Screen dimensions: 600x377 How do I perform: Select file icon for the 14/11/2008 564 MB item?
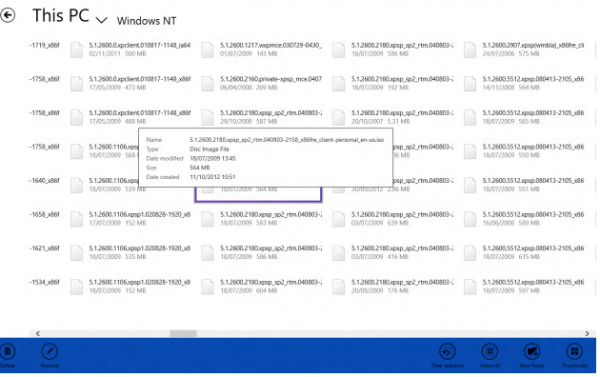[470, 84]
